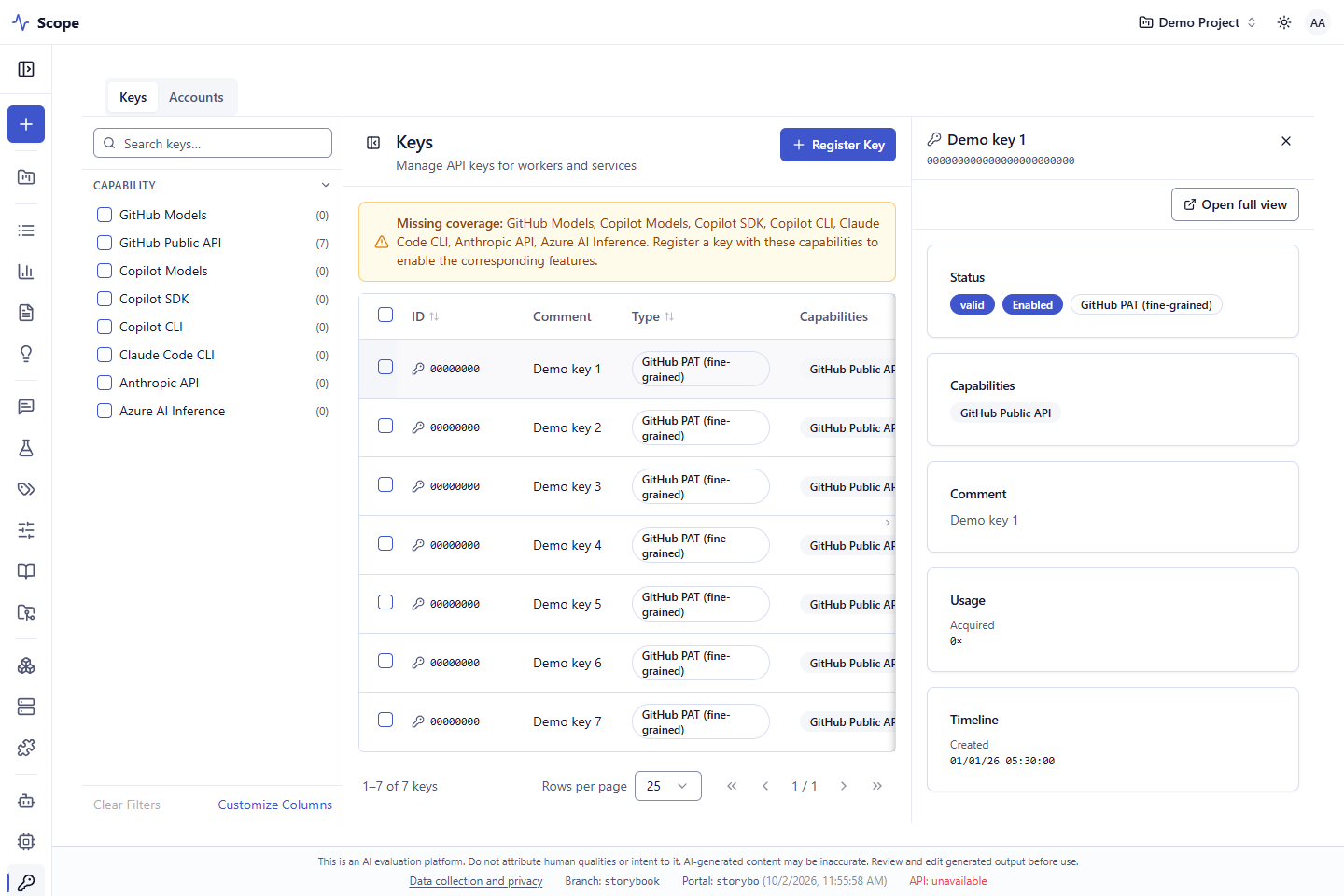This screenshot has height=896, width=1344.
Task: Open the stacked cubes icon in sidebar
Action: 26,665
